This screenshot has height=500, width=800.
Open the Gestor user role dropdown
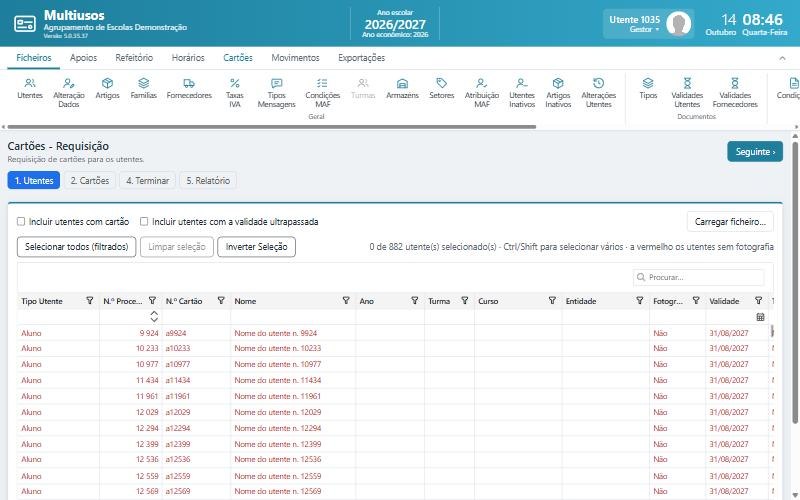(x=644, y=30)
